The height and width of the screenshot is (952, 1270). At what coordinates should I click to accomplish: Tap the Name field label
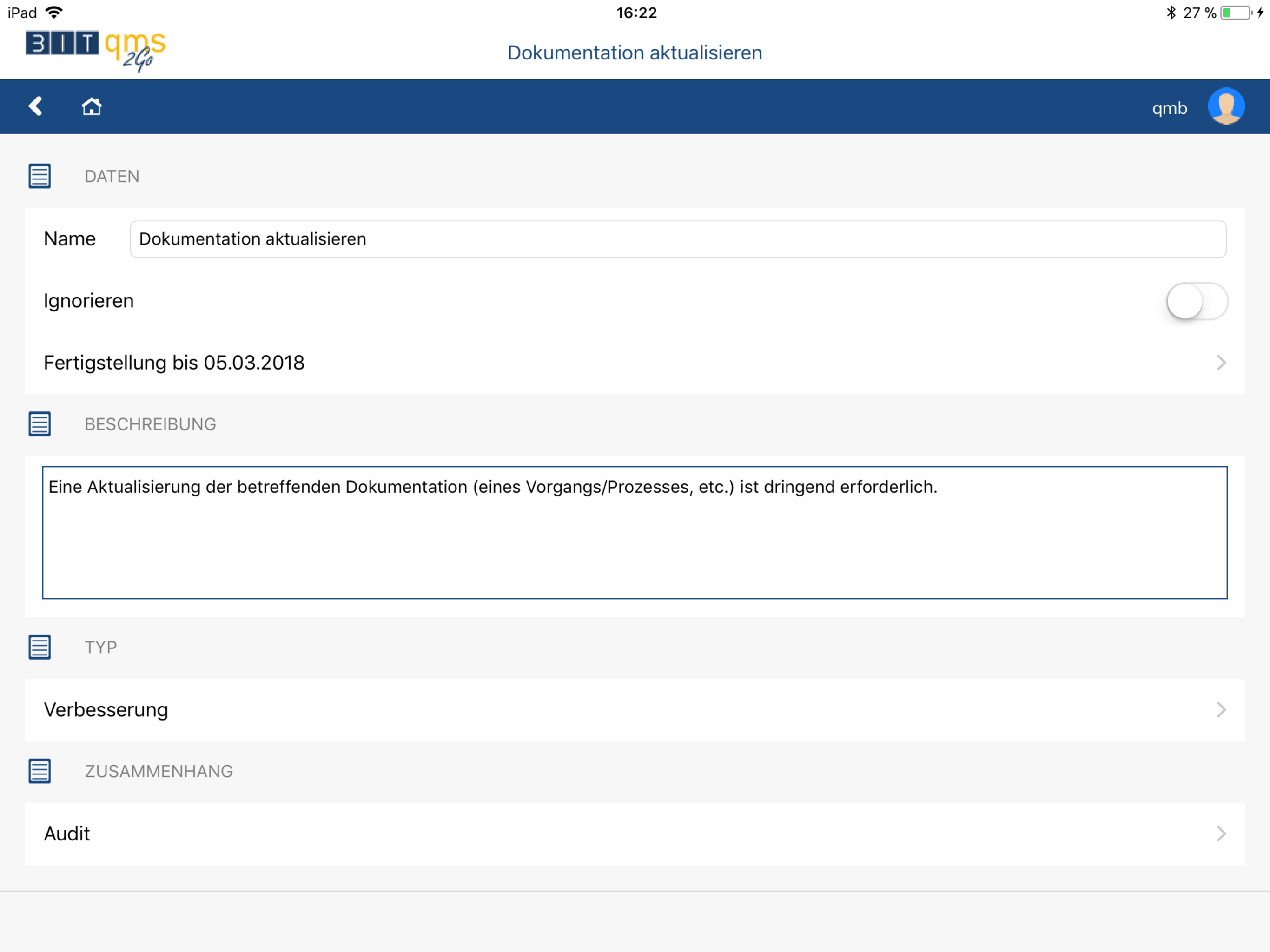[x=69, y=239]
